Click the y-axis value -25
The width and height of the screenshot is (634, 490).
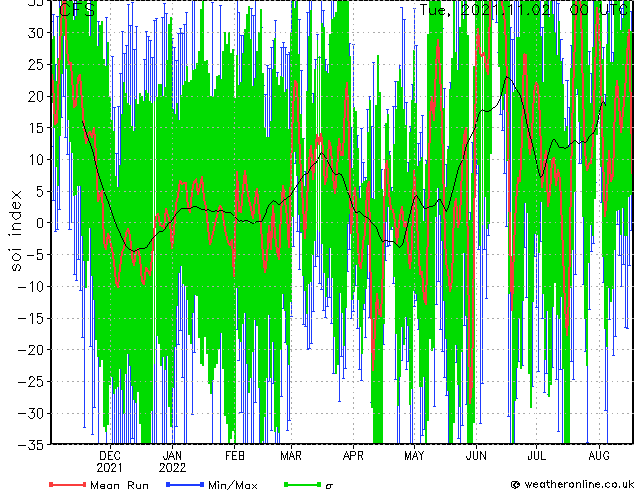pos(30,382)
